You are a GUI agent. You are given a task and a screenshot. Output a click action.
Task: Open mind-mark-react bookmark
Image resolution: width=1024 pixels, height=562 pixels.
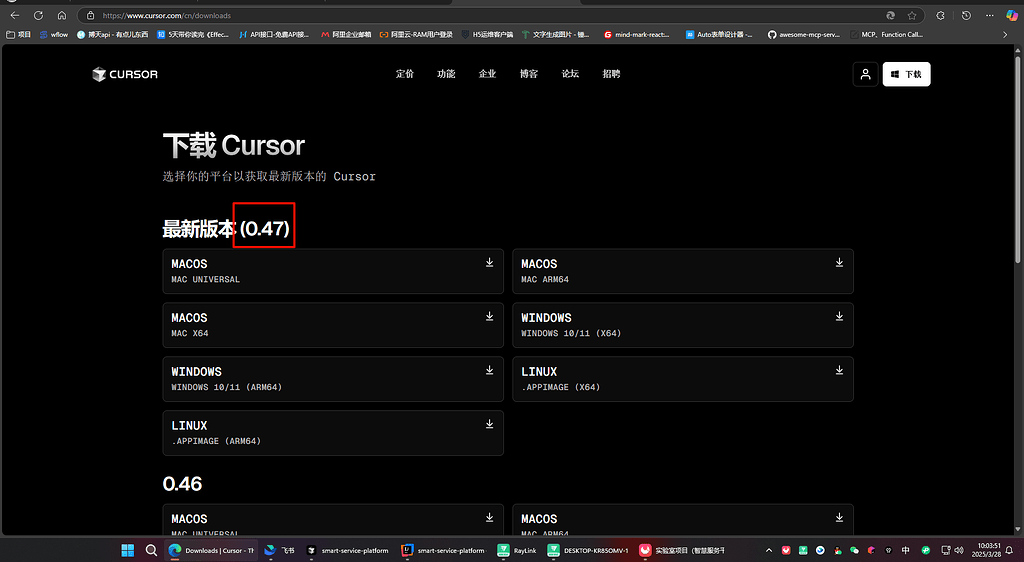click(636, 35)
